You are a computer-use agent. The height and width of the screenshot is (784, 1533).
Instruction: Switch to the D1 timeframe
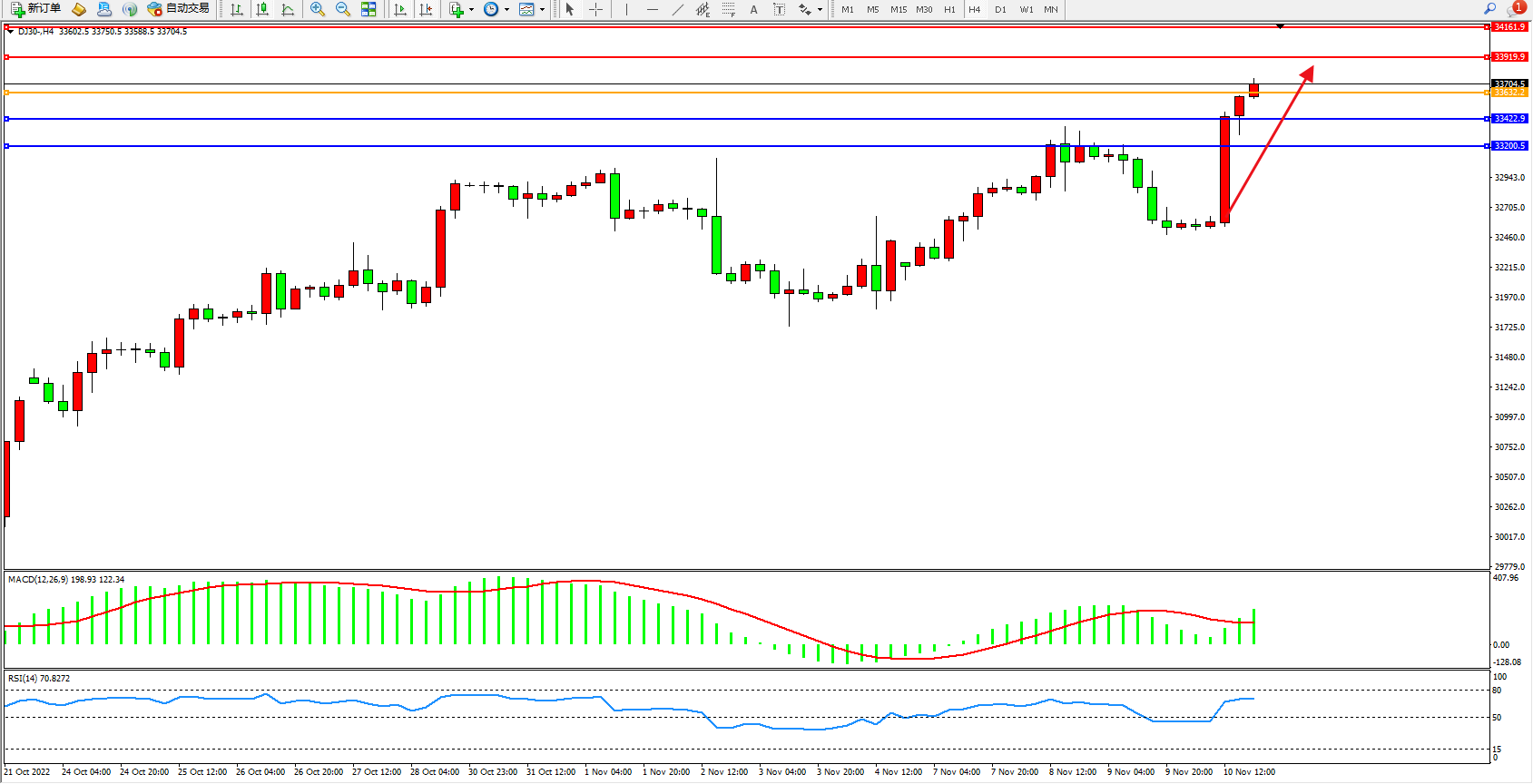tap(1000, 9)
